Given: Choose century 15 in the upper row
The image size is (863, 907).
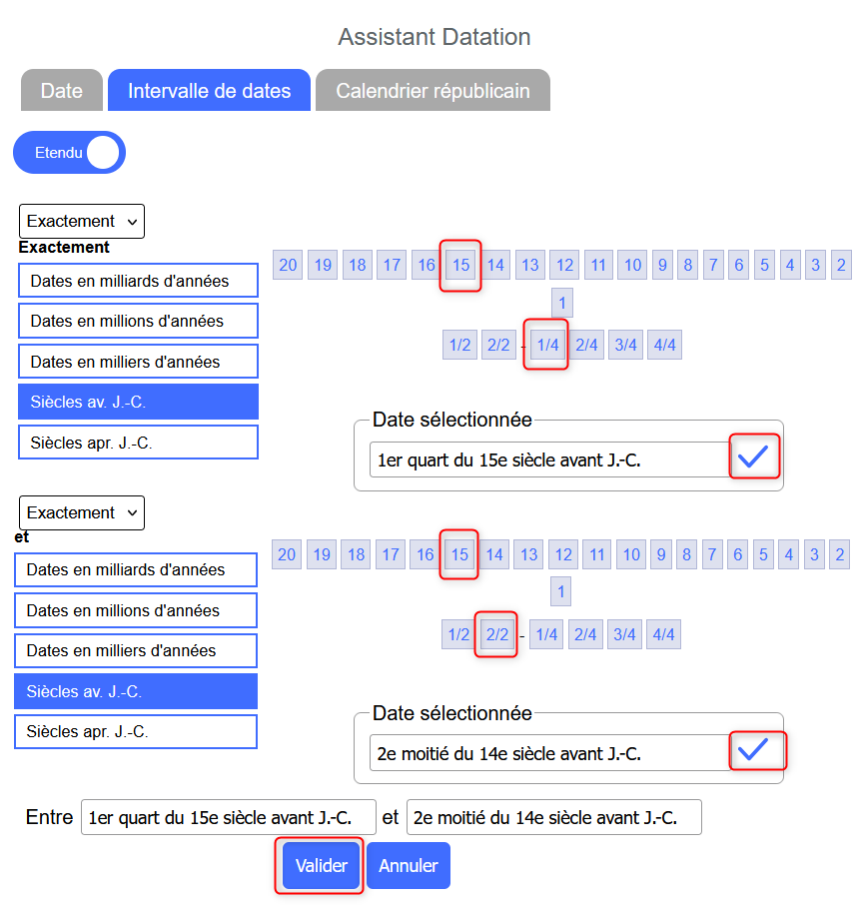Looking at the screenshot, I should pyautogui.click(x=460, y=265).
